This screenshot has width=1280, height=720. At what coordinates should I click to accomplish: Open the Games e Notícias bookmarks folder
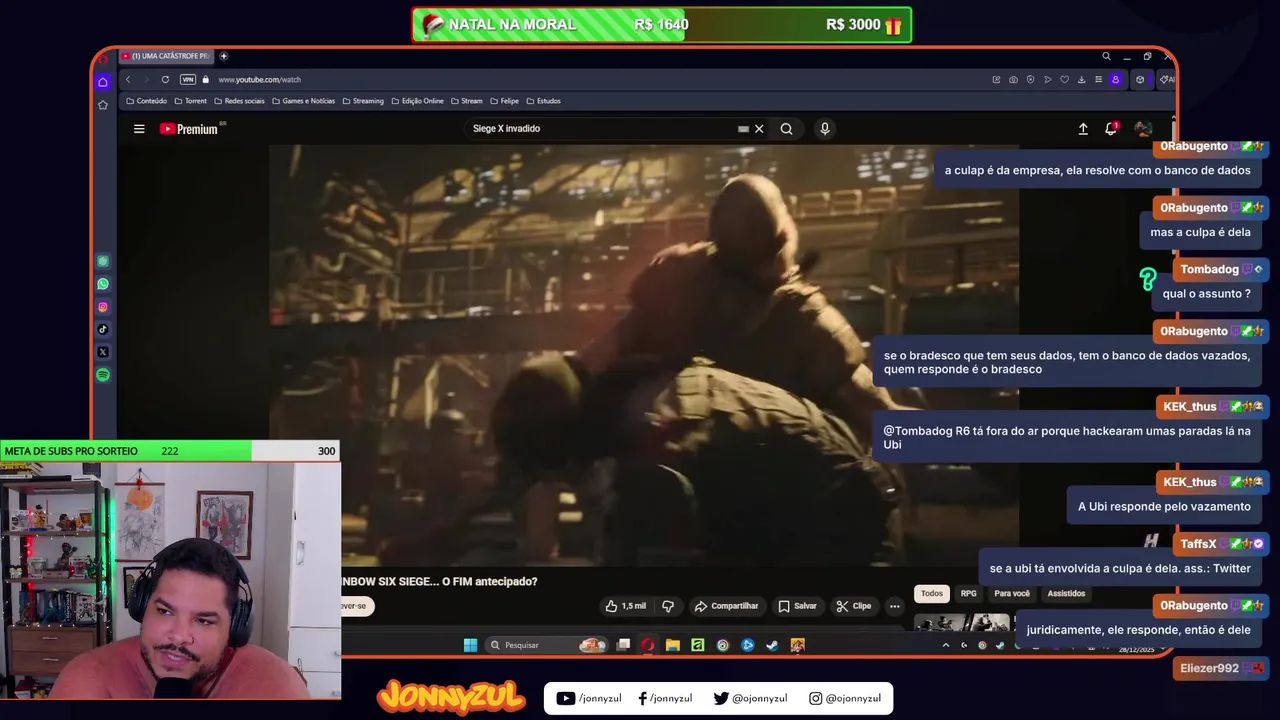click(304, 101)
